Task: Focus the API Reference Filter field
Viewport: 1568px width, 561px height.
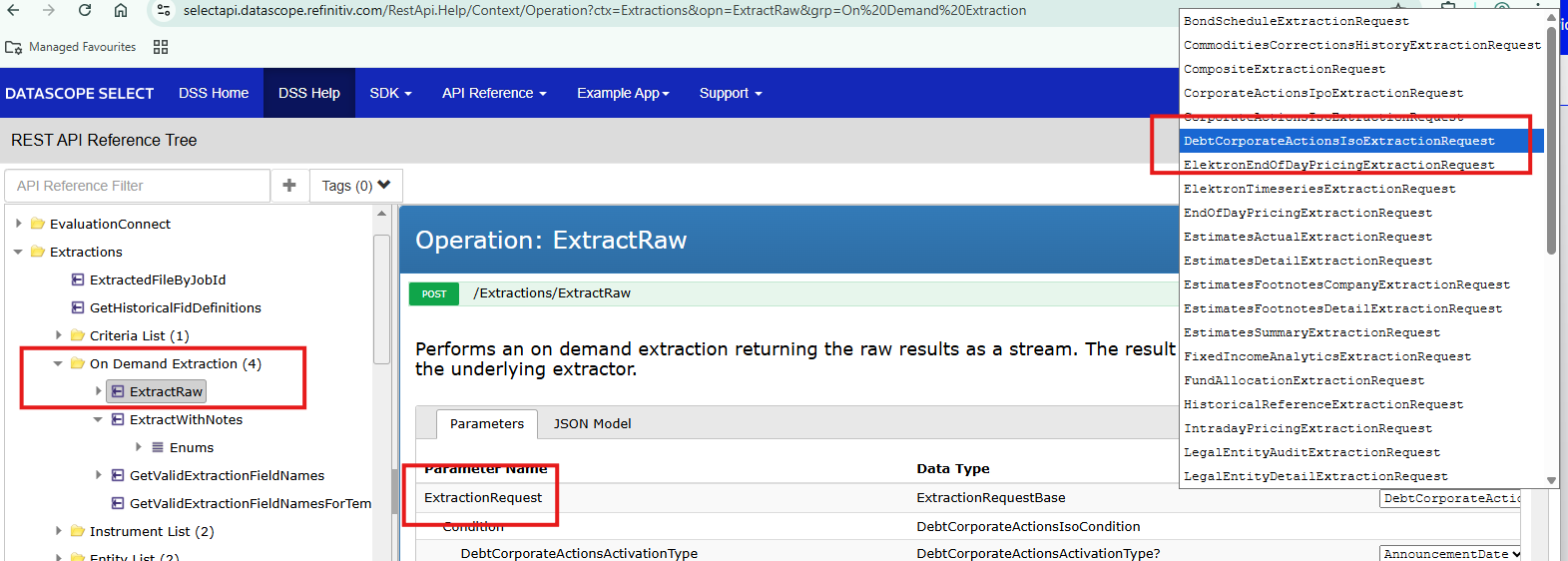Action: (138, 185)
